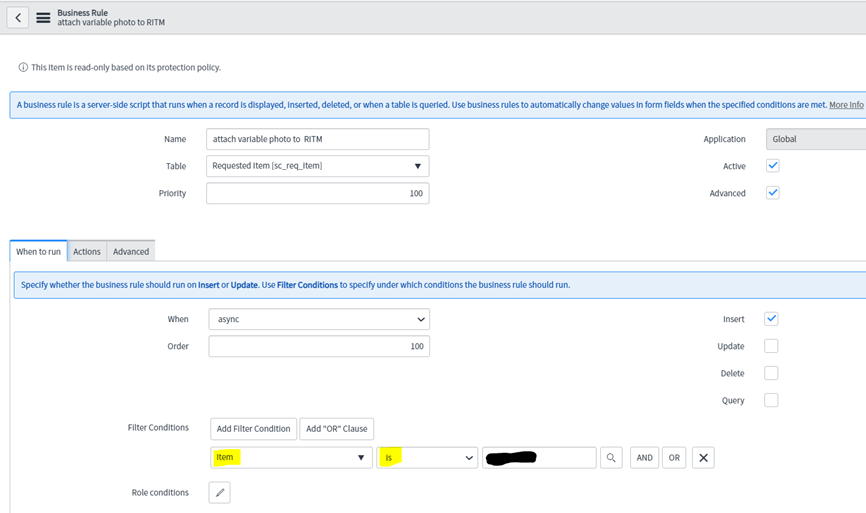Click the Name input field
866x513 pixels.
(x=318, y=139)
